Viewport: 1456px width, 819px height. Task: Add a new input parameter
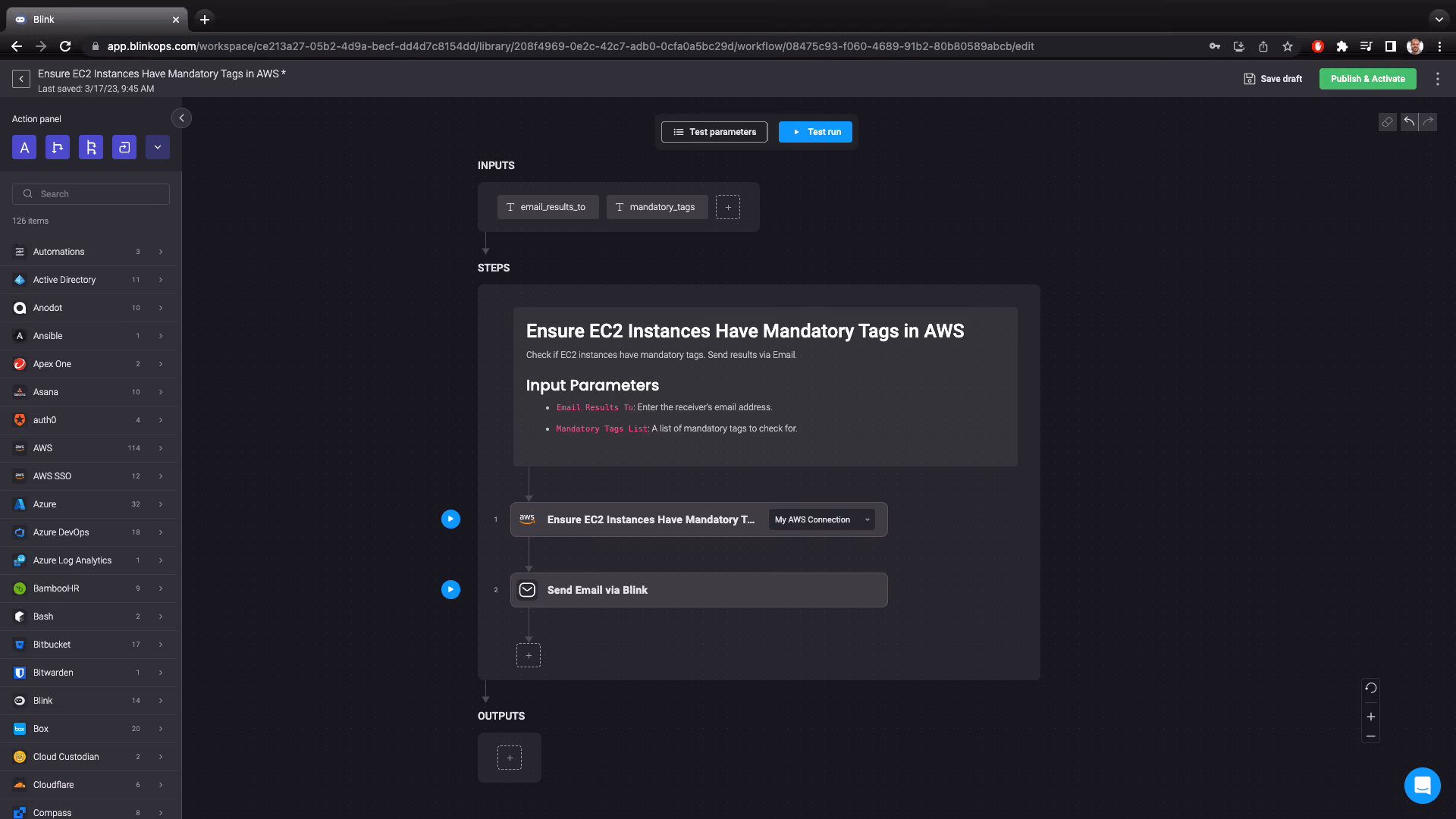(x=728, y=207)
